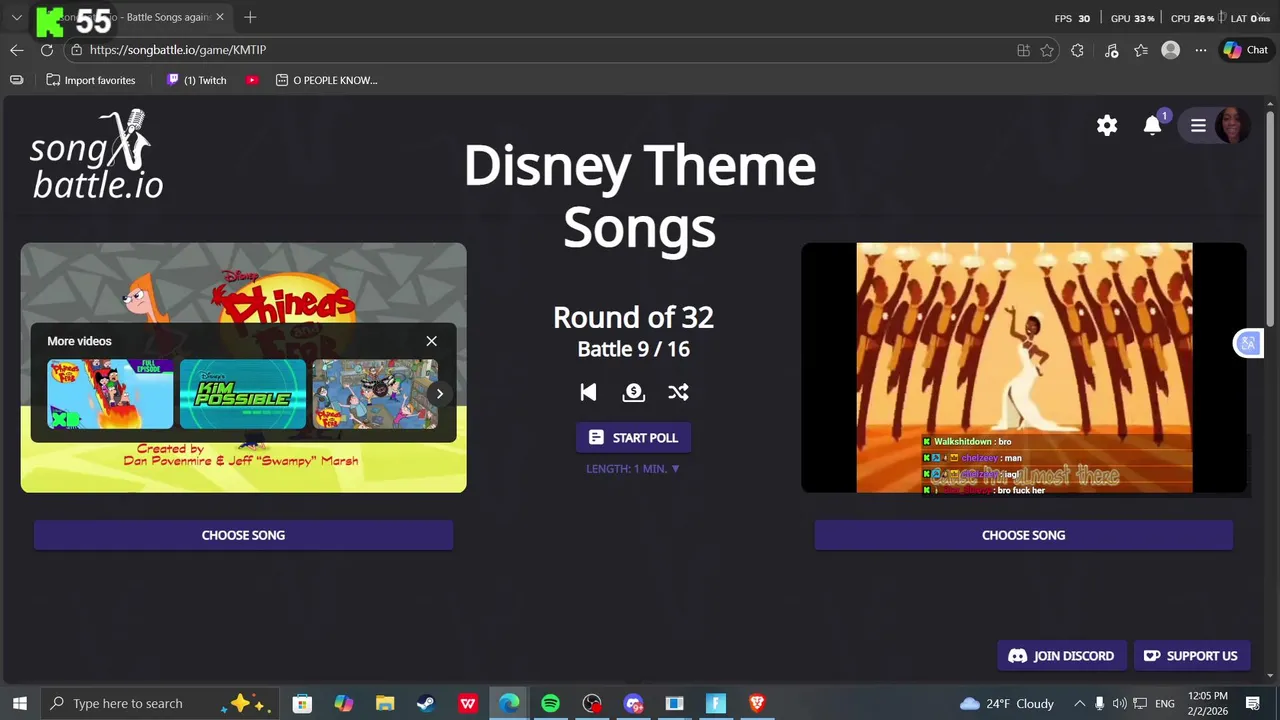1280x720 pixels.
Task: Open the split screen icon in address bar
Action: pyautogui.click(x=1023, y=50)
